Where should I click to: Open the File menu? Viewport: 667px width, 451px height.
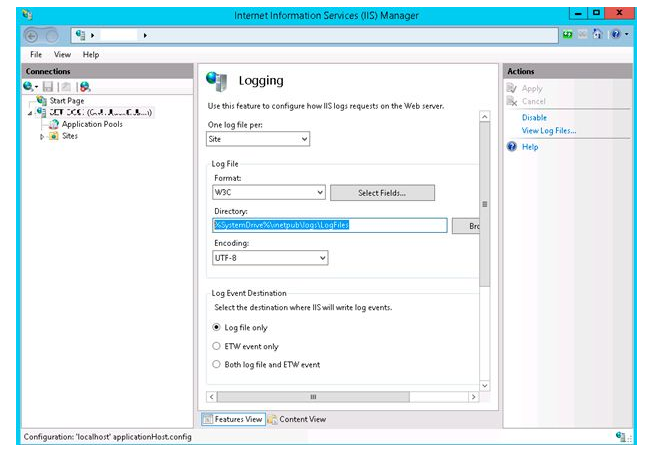36,54
